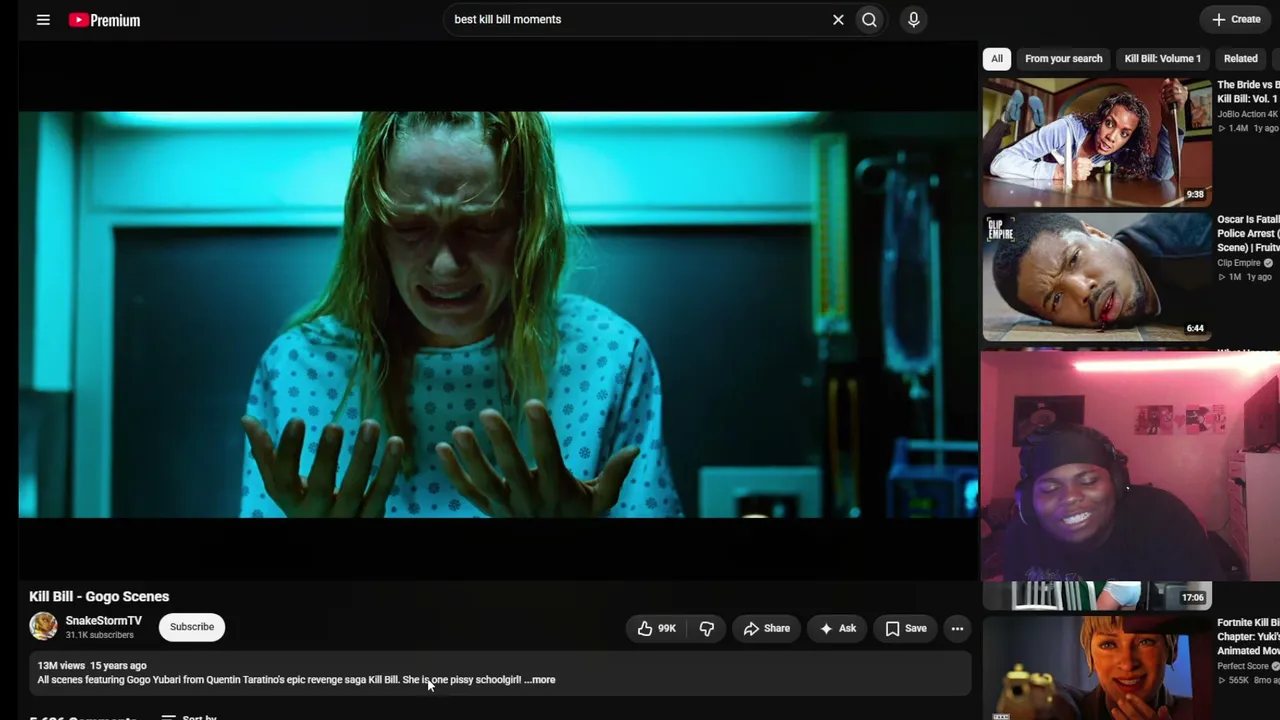Select the 'From your search' chip

[1063, 59]
